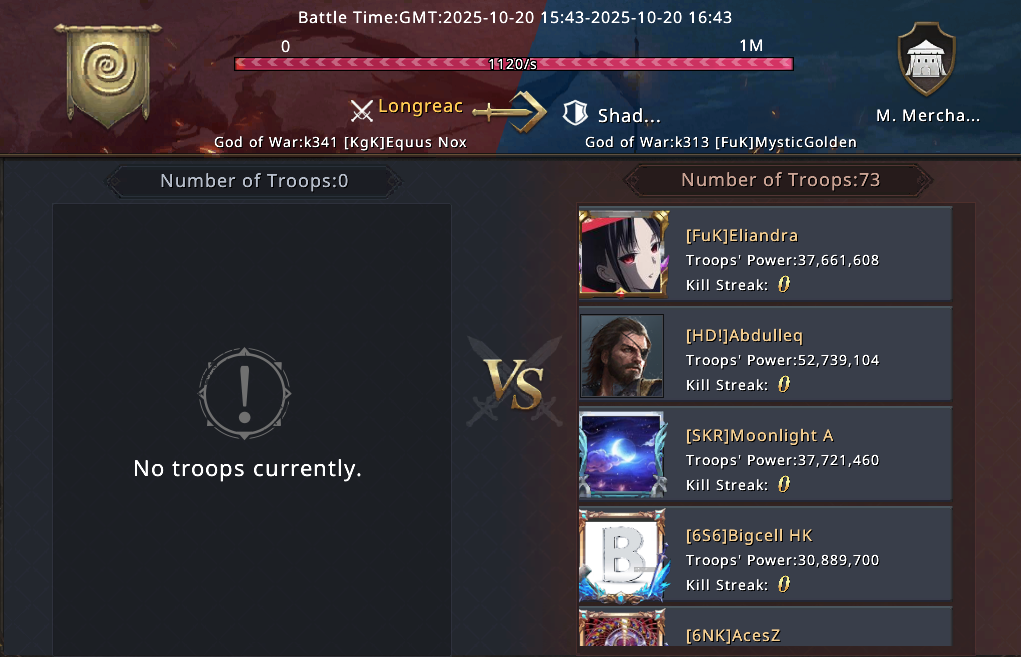1021x657 pixels.
Task: Open the [SKR]Moonlight A avatar image
Action: pos(623,454)
